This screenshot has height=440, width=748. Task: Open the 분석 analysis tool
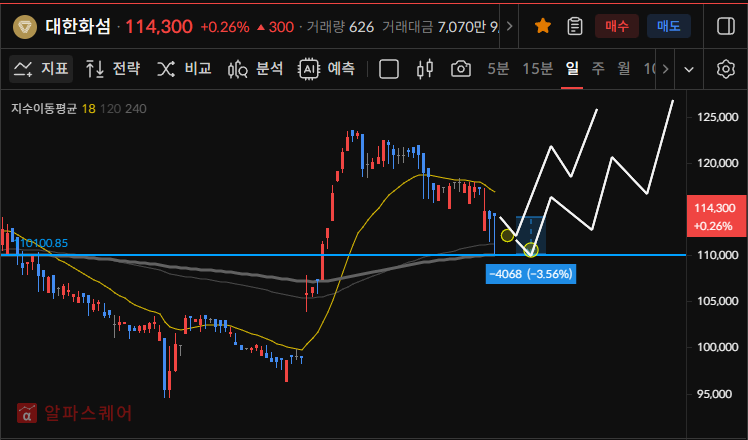(x=256, y=69)
